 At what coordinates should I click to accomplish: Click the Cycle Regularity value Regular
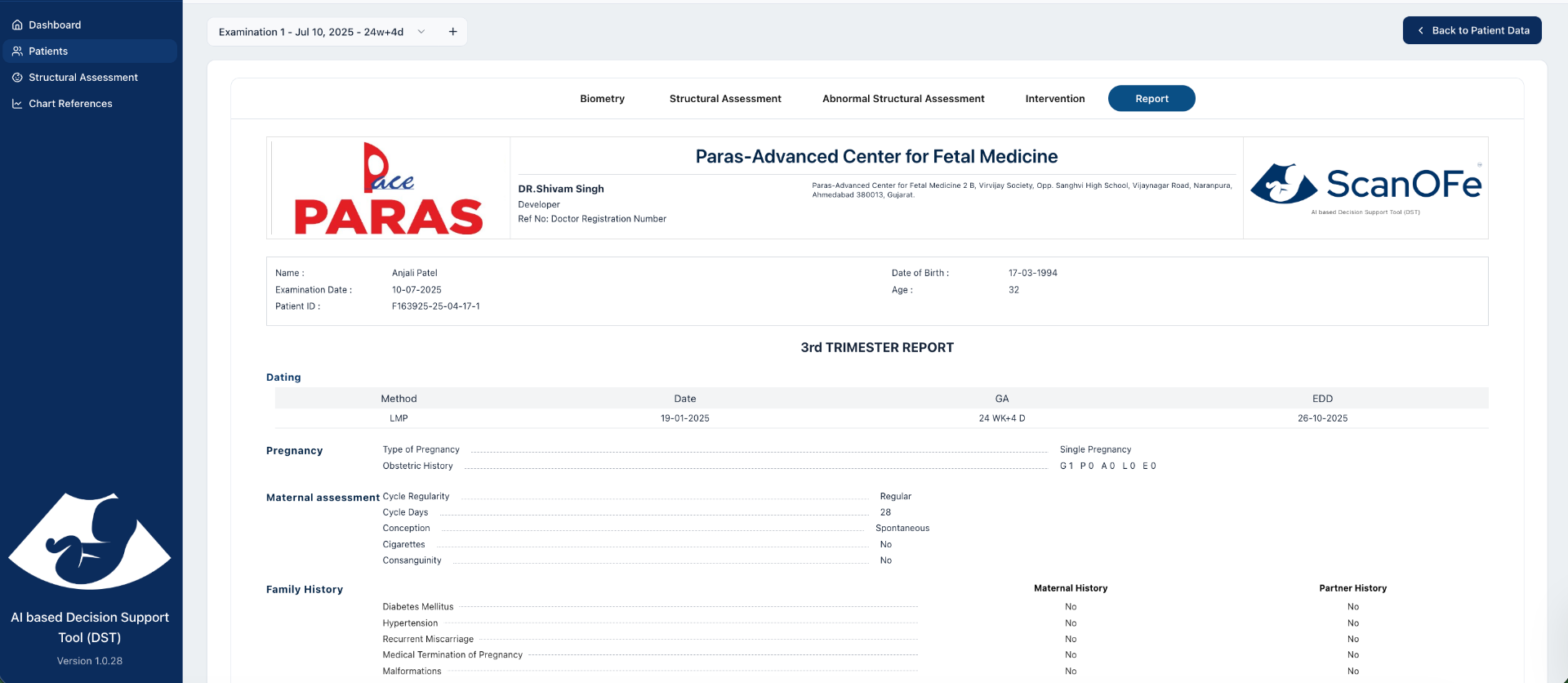(895, 497)
